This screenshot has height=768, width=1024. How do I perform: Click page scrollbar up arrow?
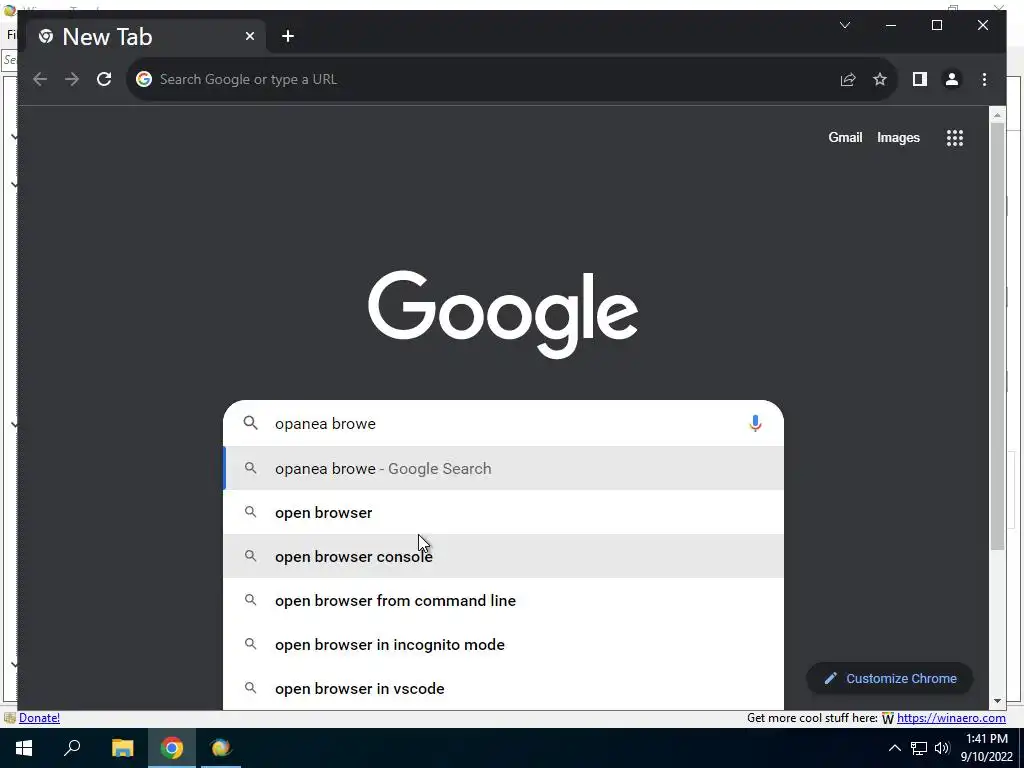coord(997,116)
